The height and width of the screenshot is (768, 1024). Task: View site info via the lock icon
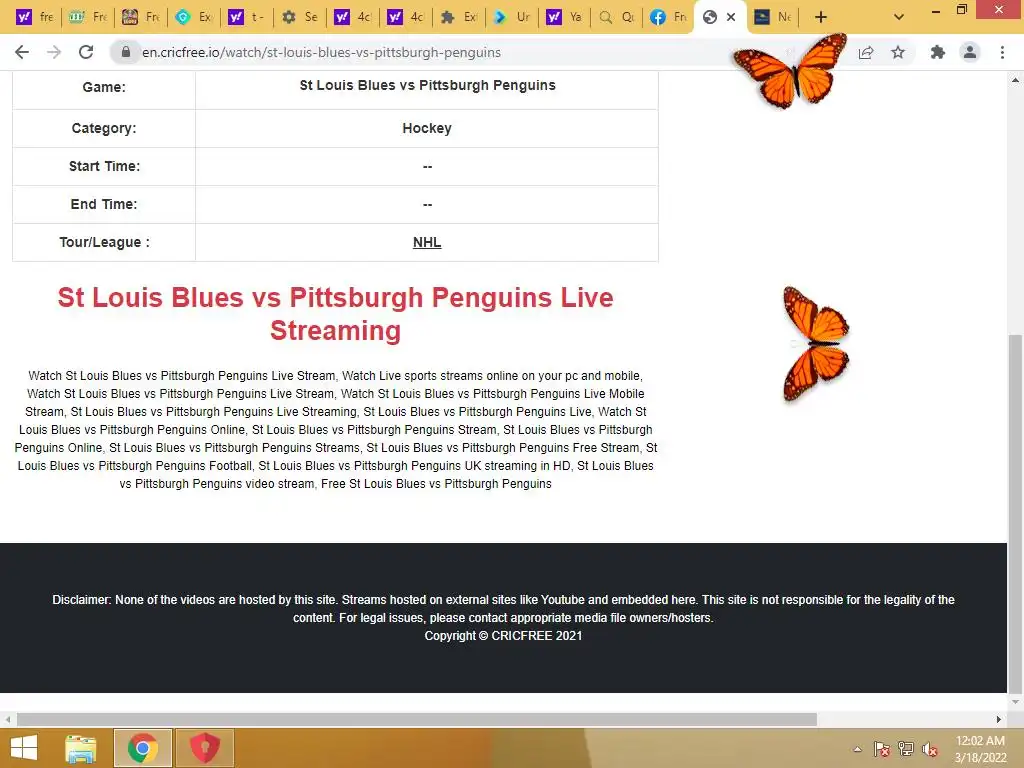(x=126, y=52)
